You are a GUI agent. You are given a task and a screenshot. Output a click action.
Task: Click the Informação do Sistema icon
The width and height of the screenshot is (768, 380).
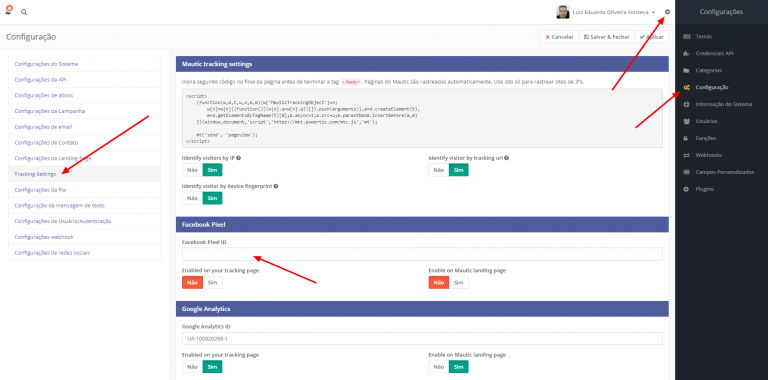[x=687, y=104]
